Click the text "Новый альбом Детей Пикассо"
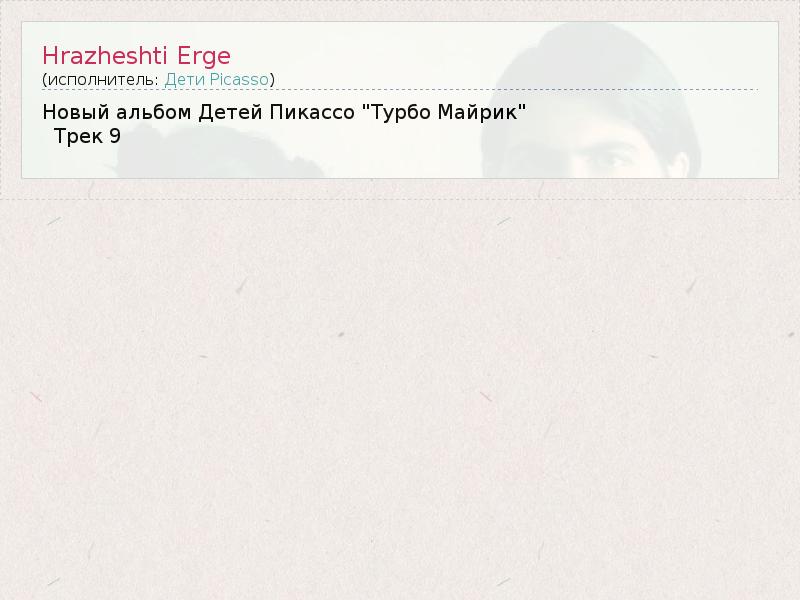Screen dimensions: 800x600 198,112
